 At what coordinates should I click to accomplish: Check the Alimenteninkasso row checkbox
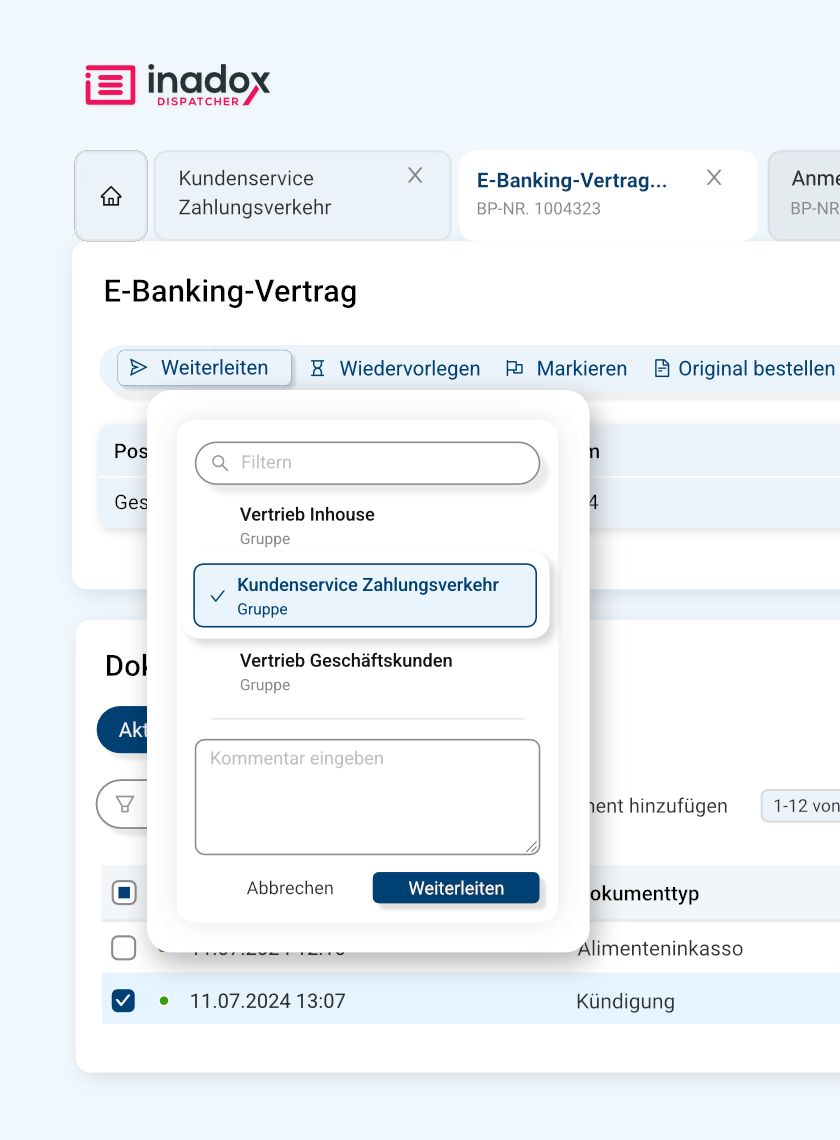(x=124, y=948)
